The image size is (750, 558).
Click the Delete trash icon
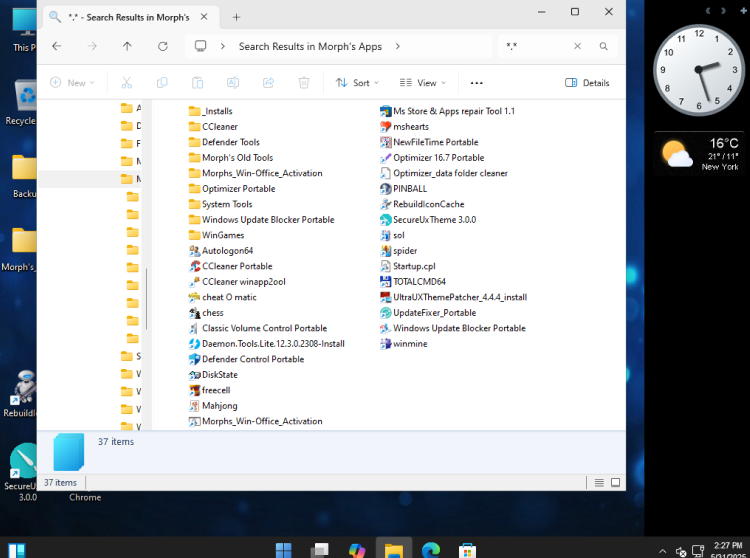coord(304,83)
